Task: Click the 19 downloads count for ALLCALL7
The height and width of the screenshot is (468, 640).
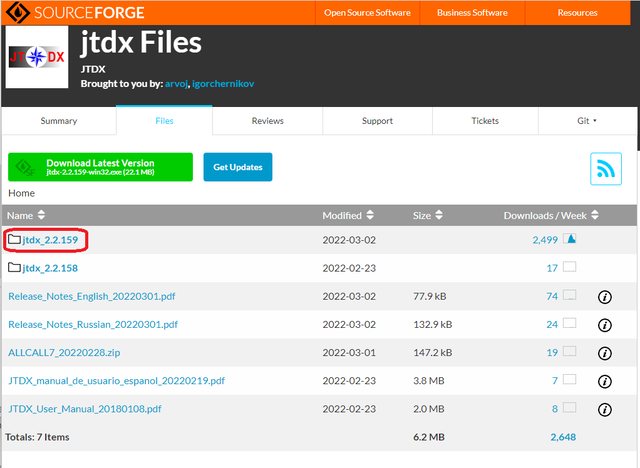Action: tap(552, 353)
